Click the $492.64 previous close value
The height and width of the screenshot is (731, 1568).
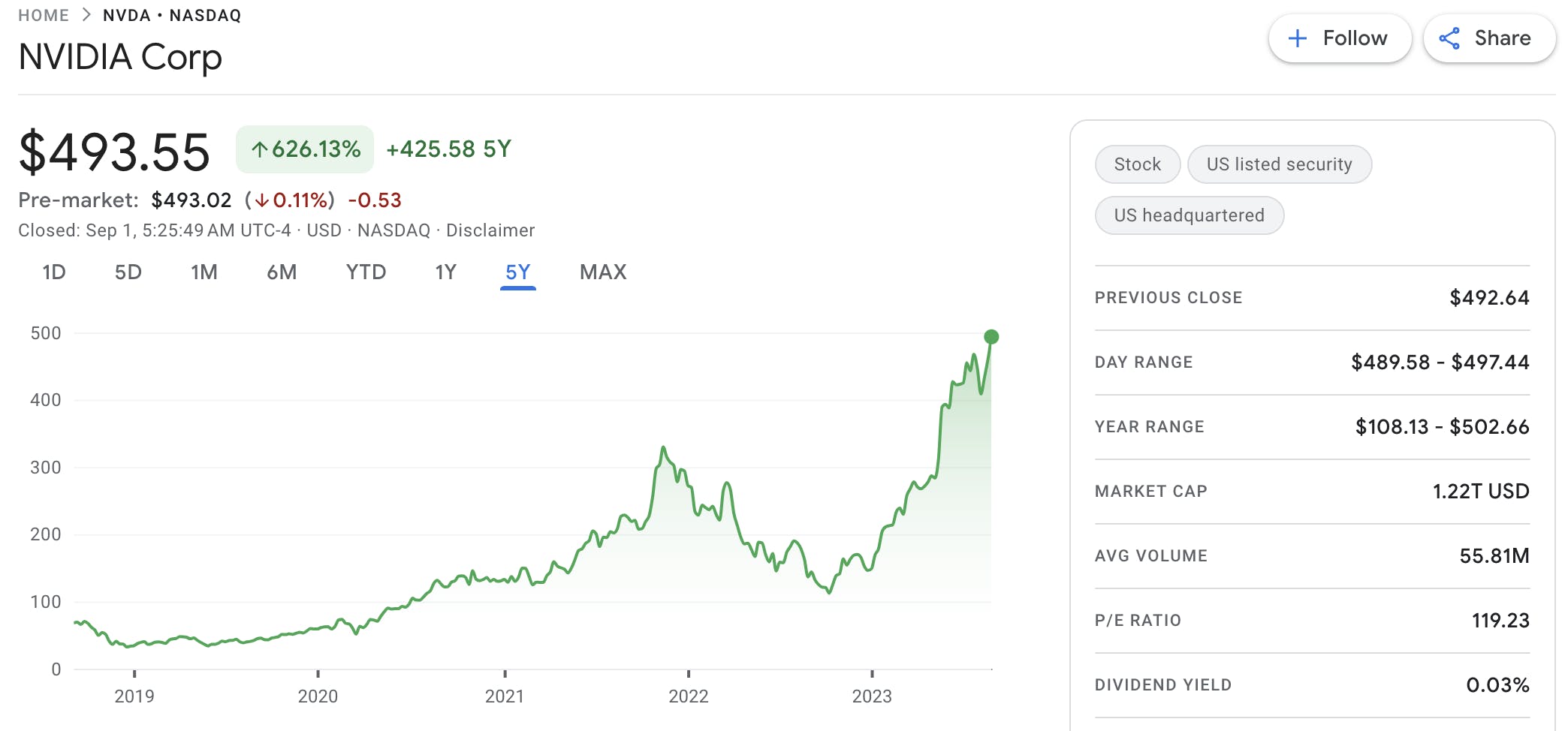[1489, 298]
